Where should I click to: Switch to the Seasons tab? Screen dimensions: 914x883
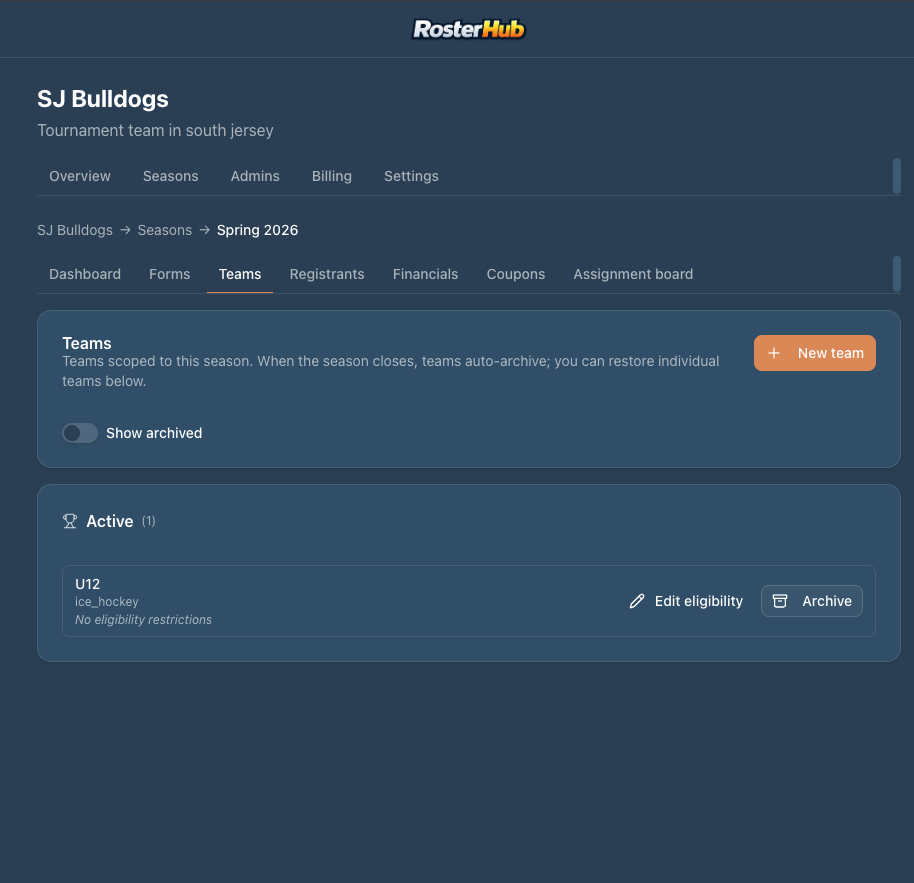coord(171,176)
